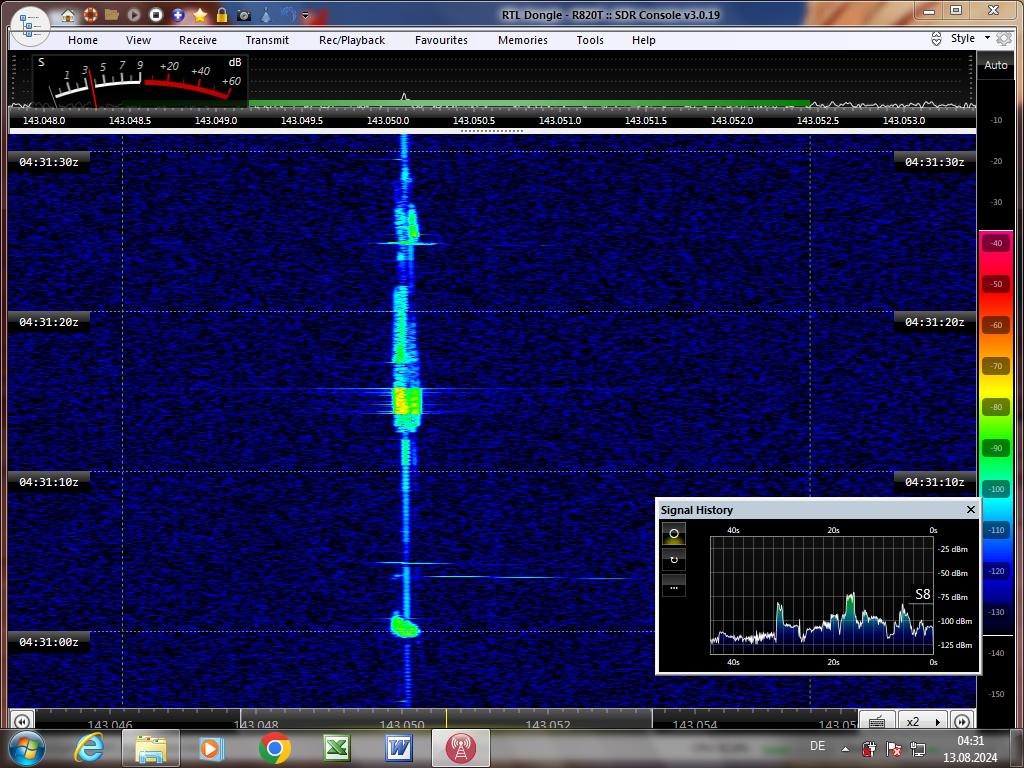
Task: Open the Style dropdown menu
Action: [970, 39]
